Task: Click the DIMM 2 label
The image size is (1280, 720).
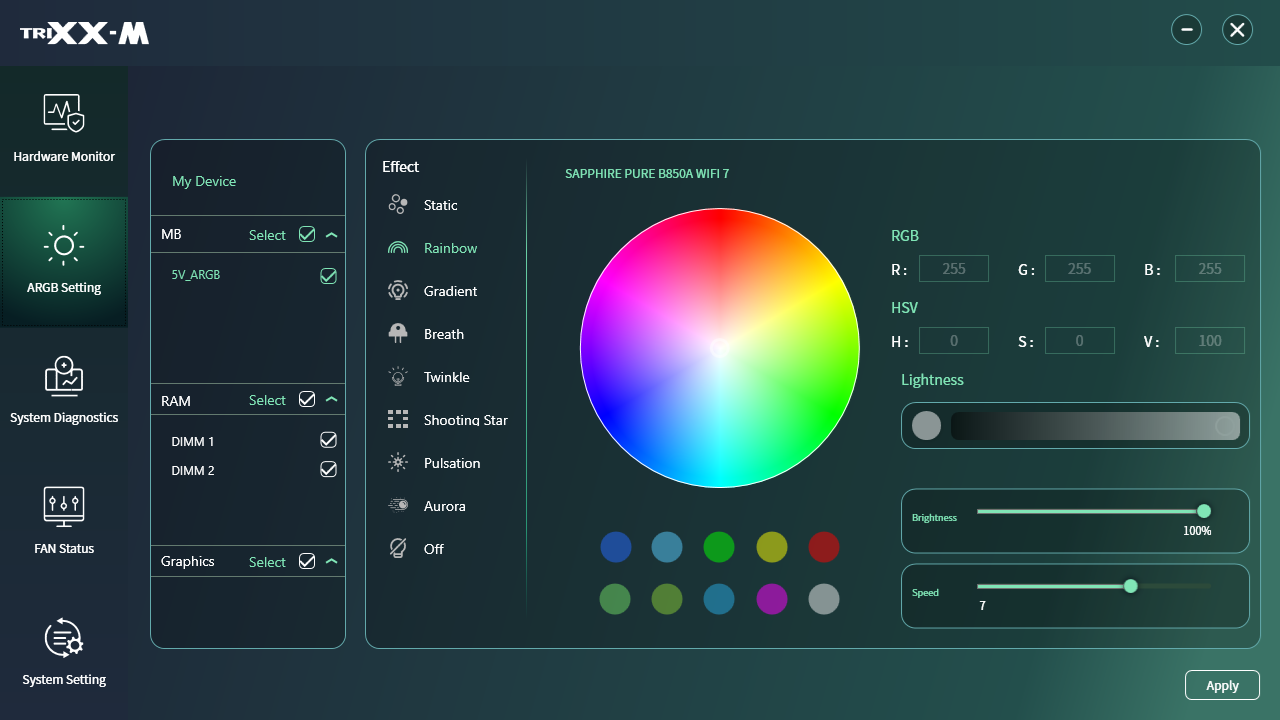Action: (193, 470)
